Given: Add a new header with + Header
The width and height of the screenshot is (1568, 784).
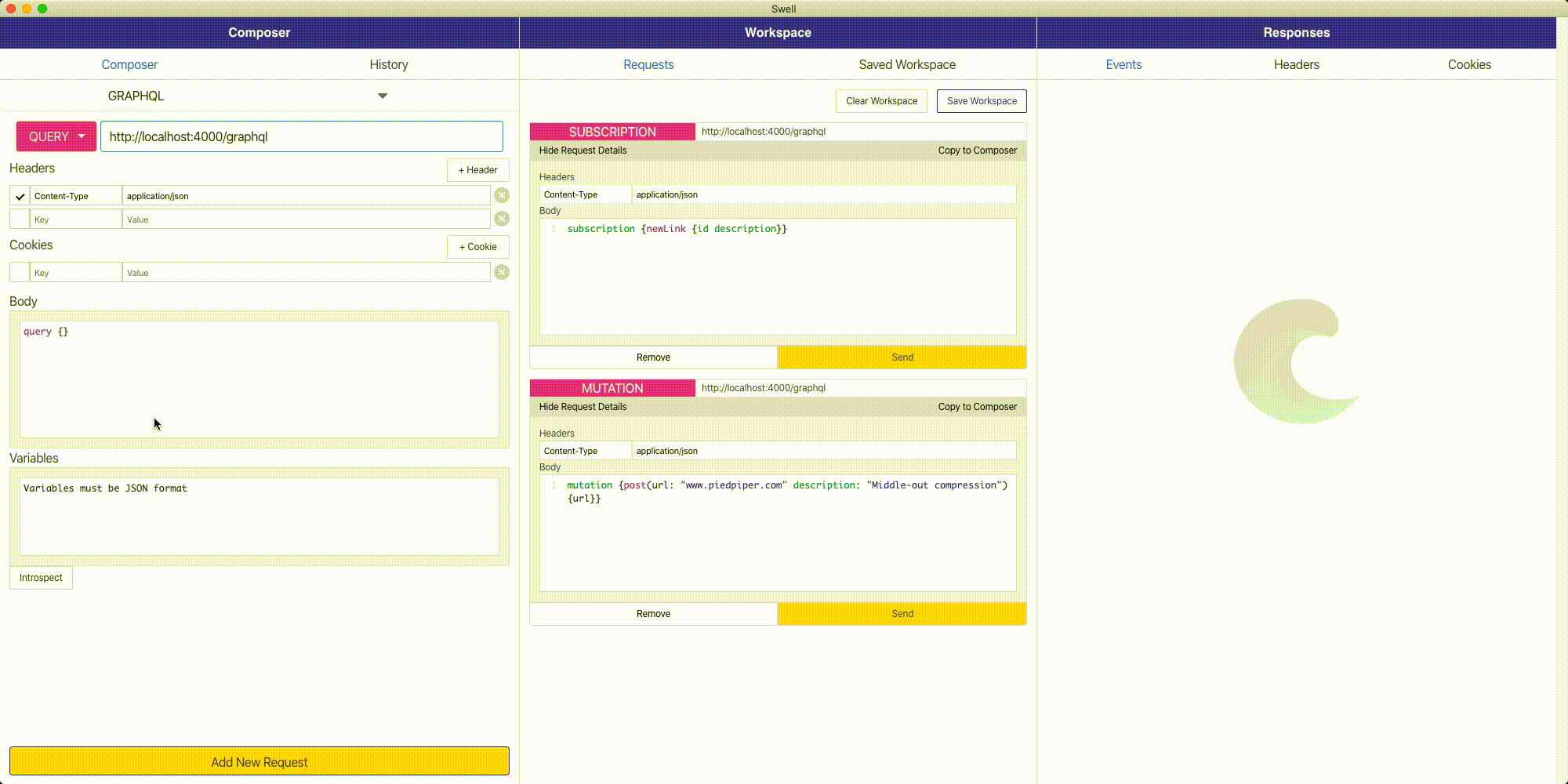Looking at the screenshot, I should coord(477,170).
